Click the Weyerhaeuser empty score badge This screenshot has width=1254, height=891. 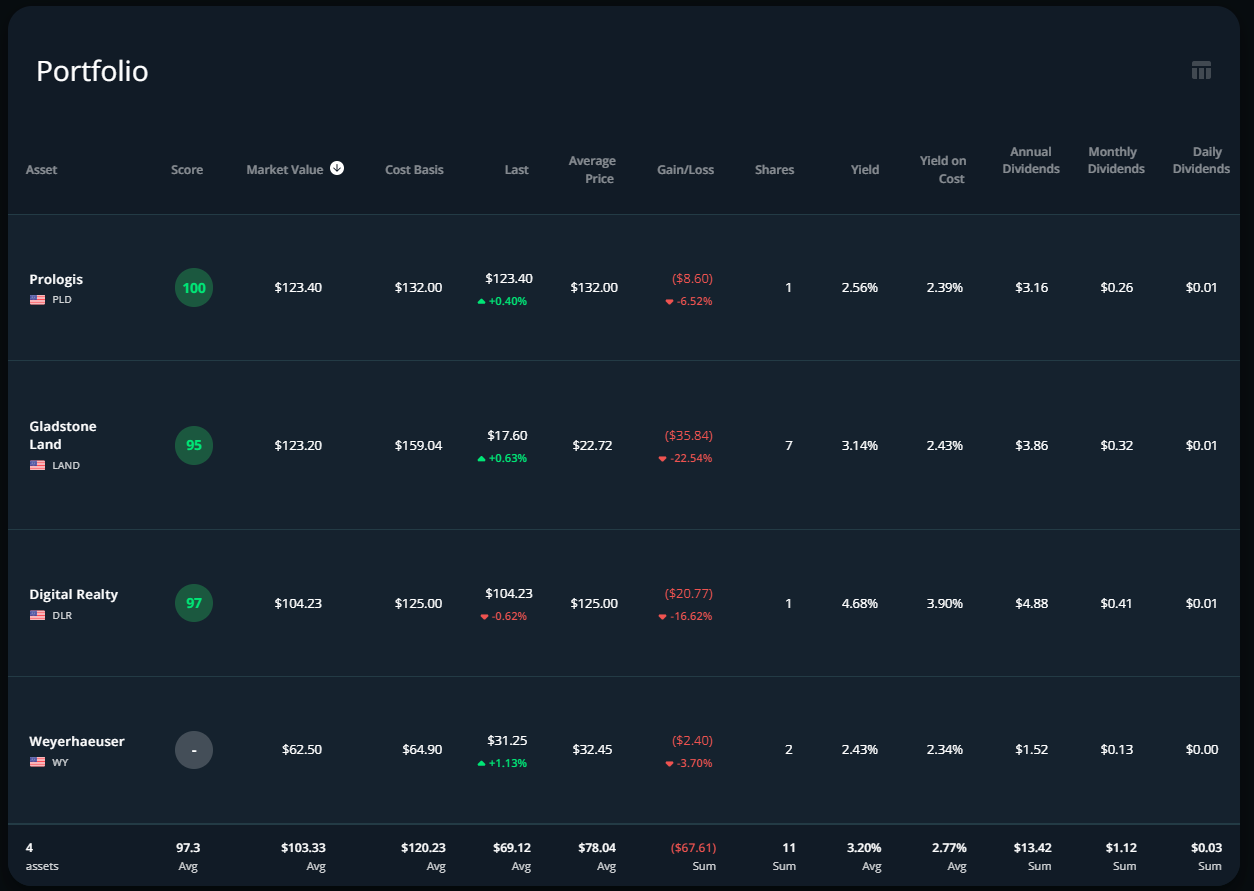coord(194,750)
